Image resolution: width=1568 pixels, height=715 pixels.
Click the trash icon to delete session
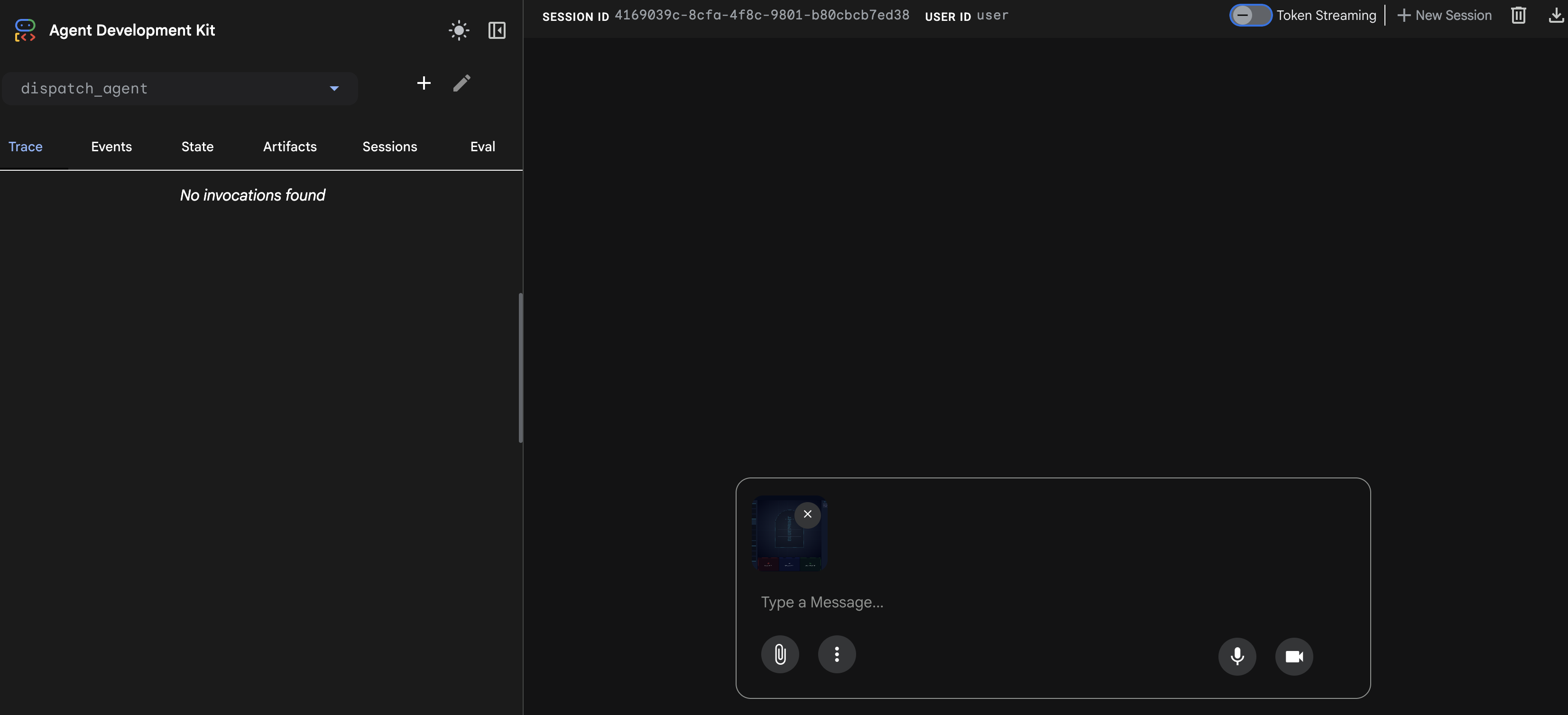(1518, 15)
